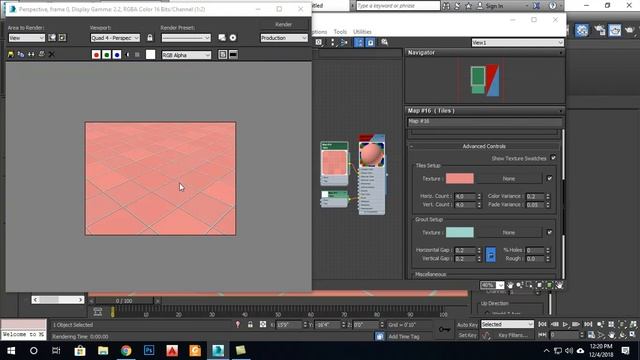Toggle the Selection Lock icon
Screen dimensions: 640x360
(x=250, y=324)
